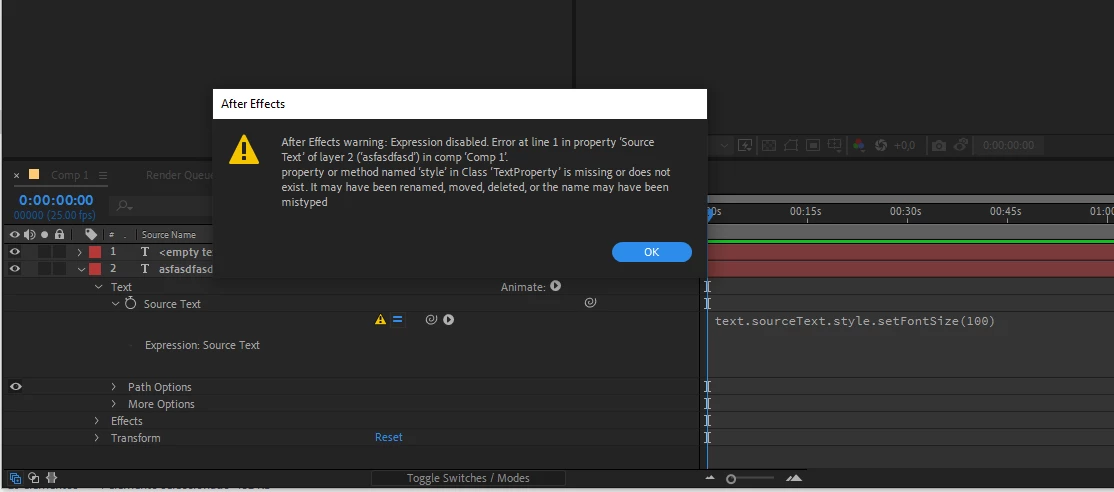Click the Source Name column header
Screen dimensions: 1114x492
tap(168, 235)
